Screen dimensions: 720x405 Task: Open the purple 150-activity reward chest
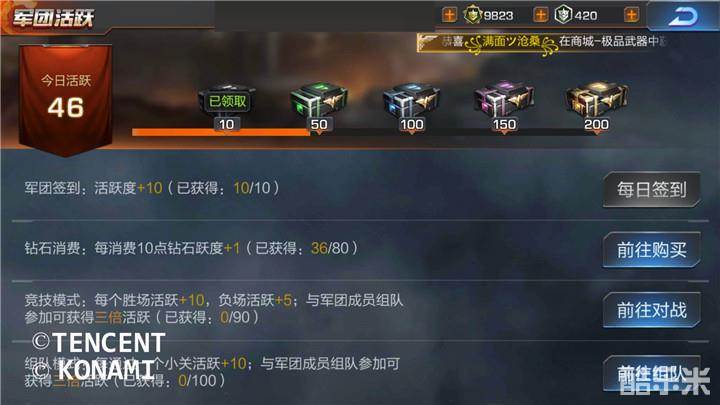click(504, 99)
